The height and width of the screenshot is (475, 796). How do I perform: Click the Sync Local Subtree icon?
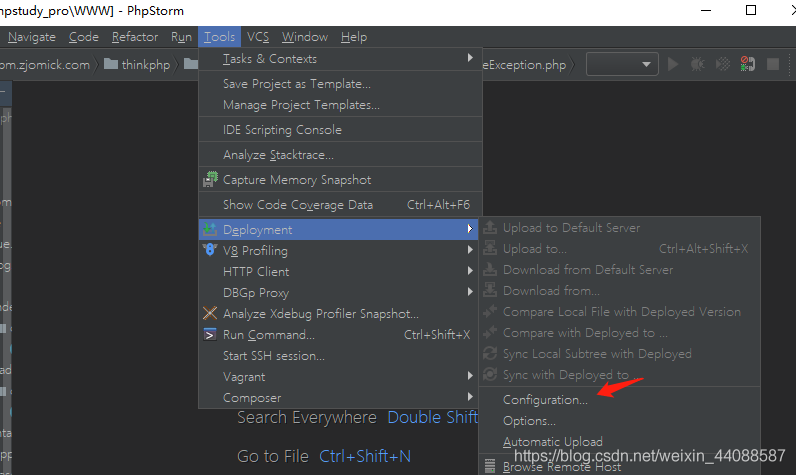pos(490,353)
